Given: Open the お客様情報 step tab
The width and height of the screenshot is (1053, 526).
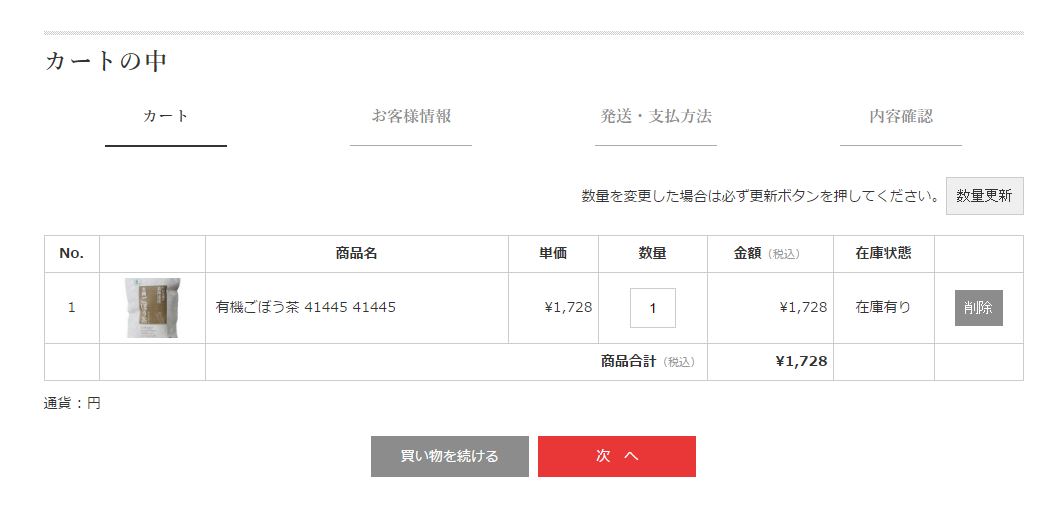Looking at the screenshot, I should [411, 117].
